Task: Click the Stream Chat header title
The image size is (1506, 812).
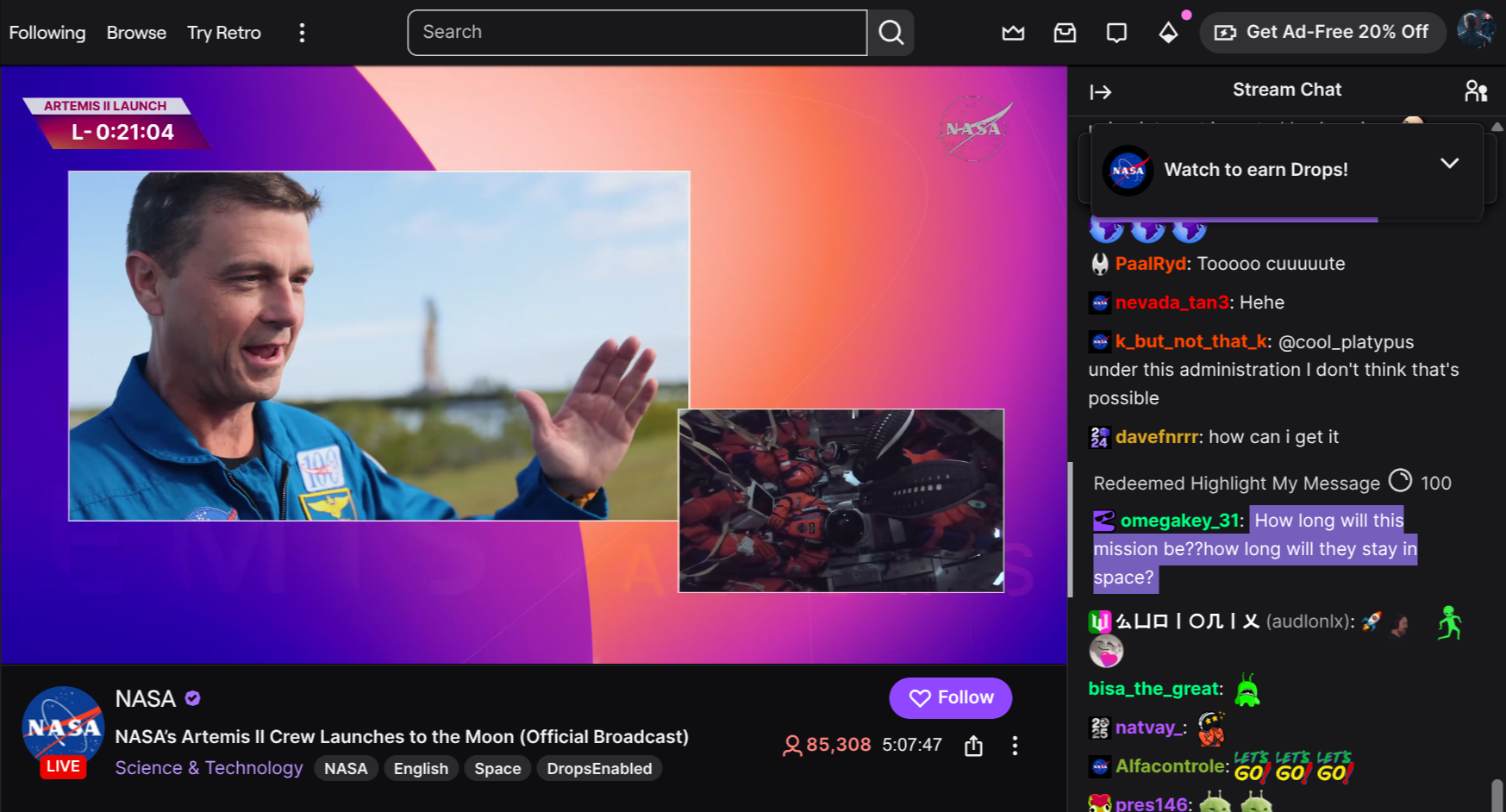Action: click(x=1287, y=90)
